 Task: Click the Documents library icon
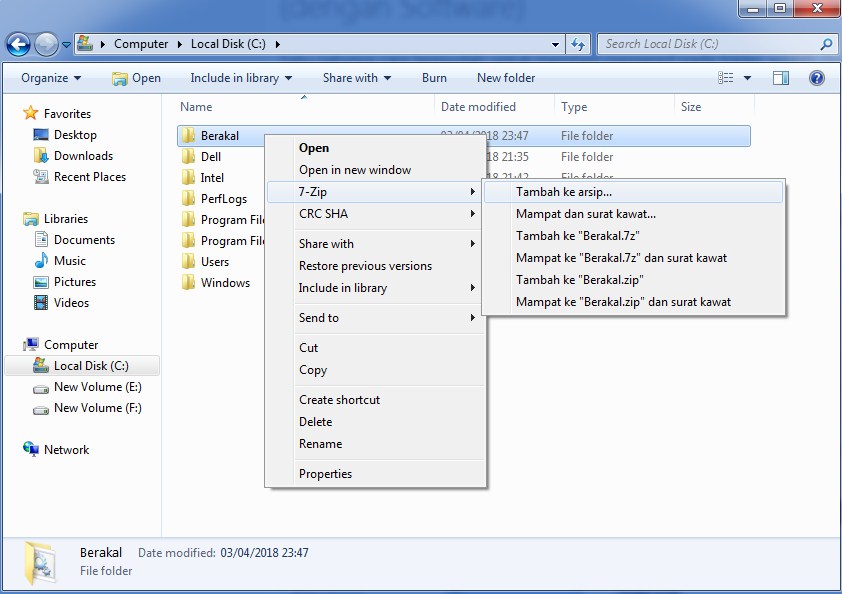41,240
